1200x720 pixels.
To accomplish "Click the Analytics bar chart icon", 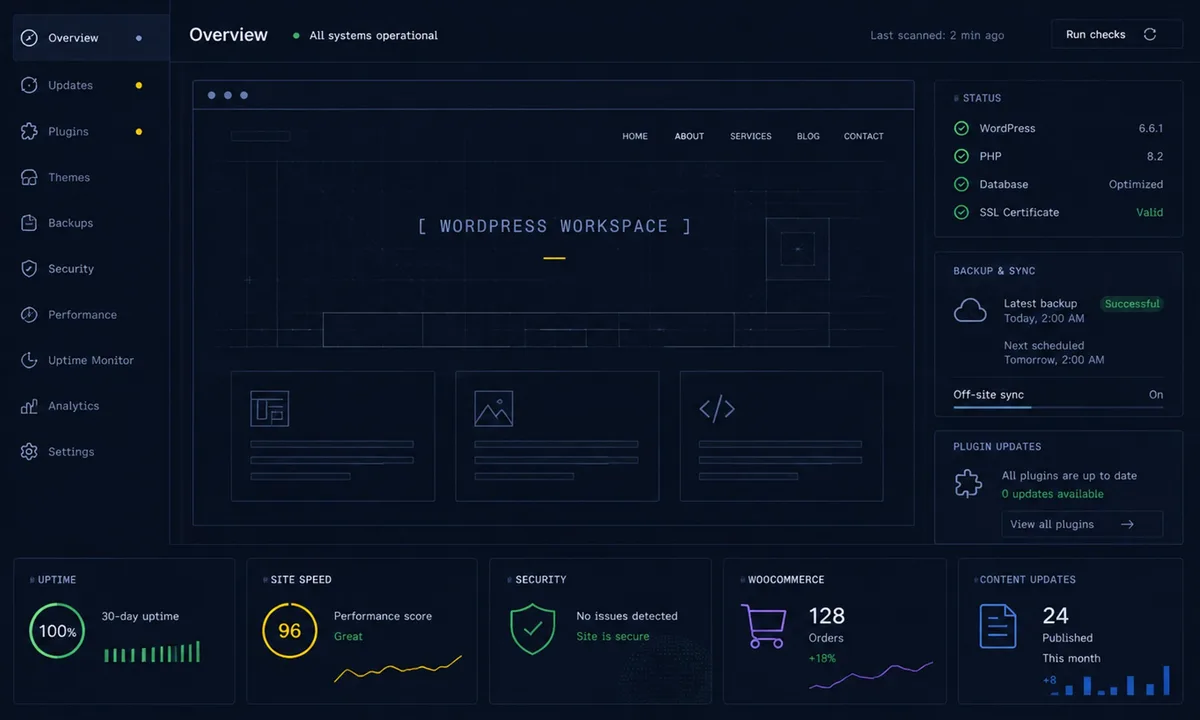I will point(29,406).
